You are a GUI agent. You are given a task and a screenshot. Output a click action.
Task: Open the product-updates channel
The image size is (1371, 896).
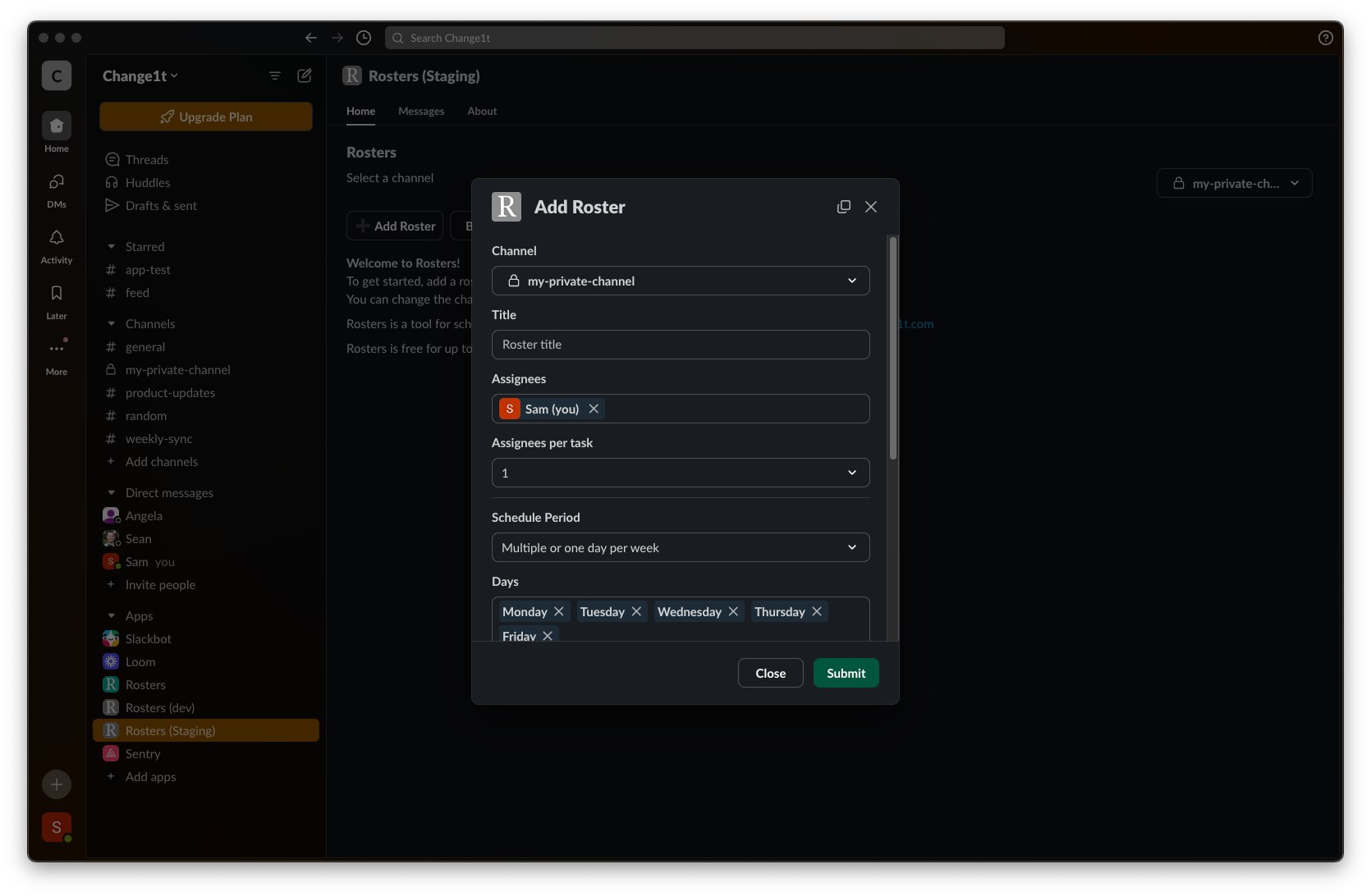tap(206, 392)
